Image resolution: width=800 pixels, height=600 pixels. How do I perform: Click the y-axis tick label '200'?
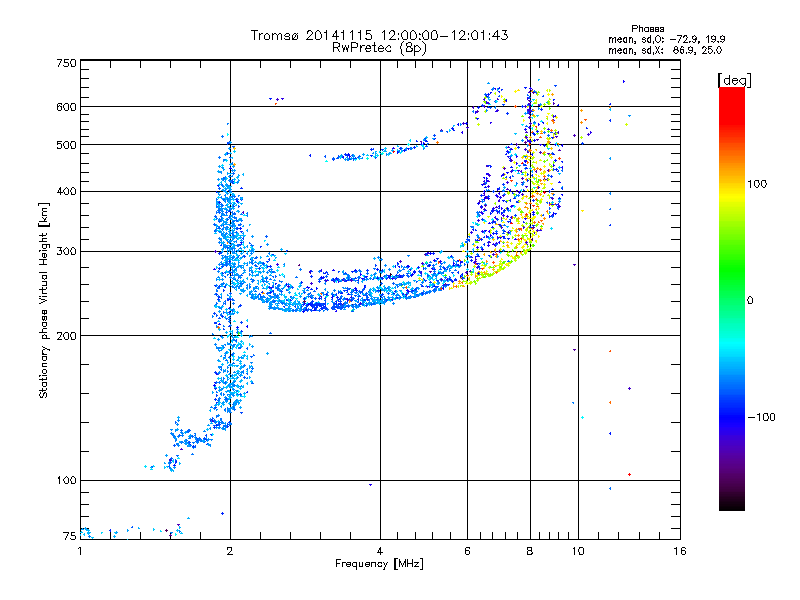point(66,336)
